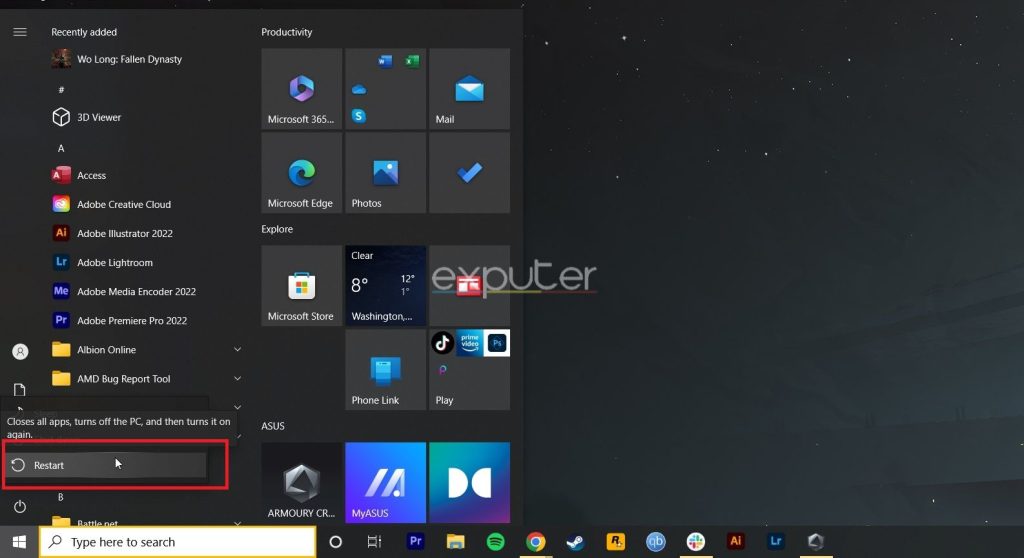Click the Windows Start button
This screenshot has height=558, width=1024.
[x=19, y=541]
